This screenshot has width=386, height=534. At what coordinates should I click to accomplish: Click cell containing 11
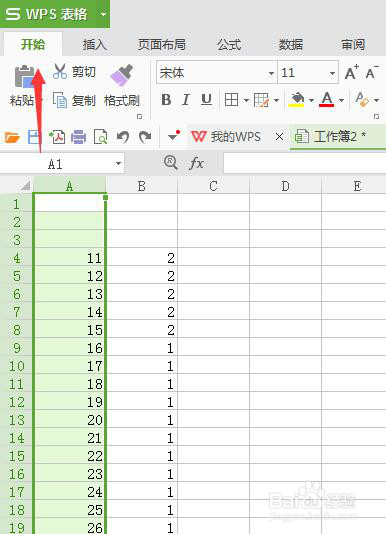point(70,258)
